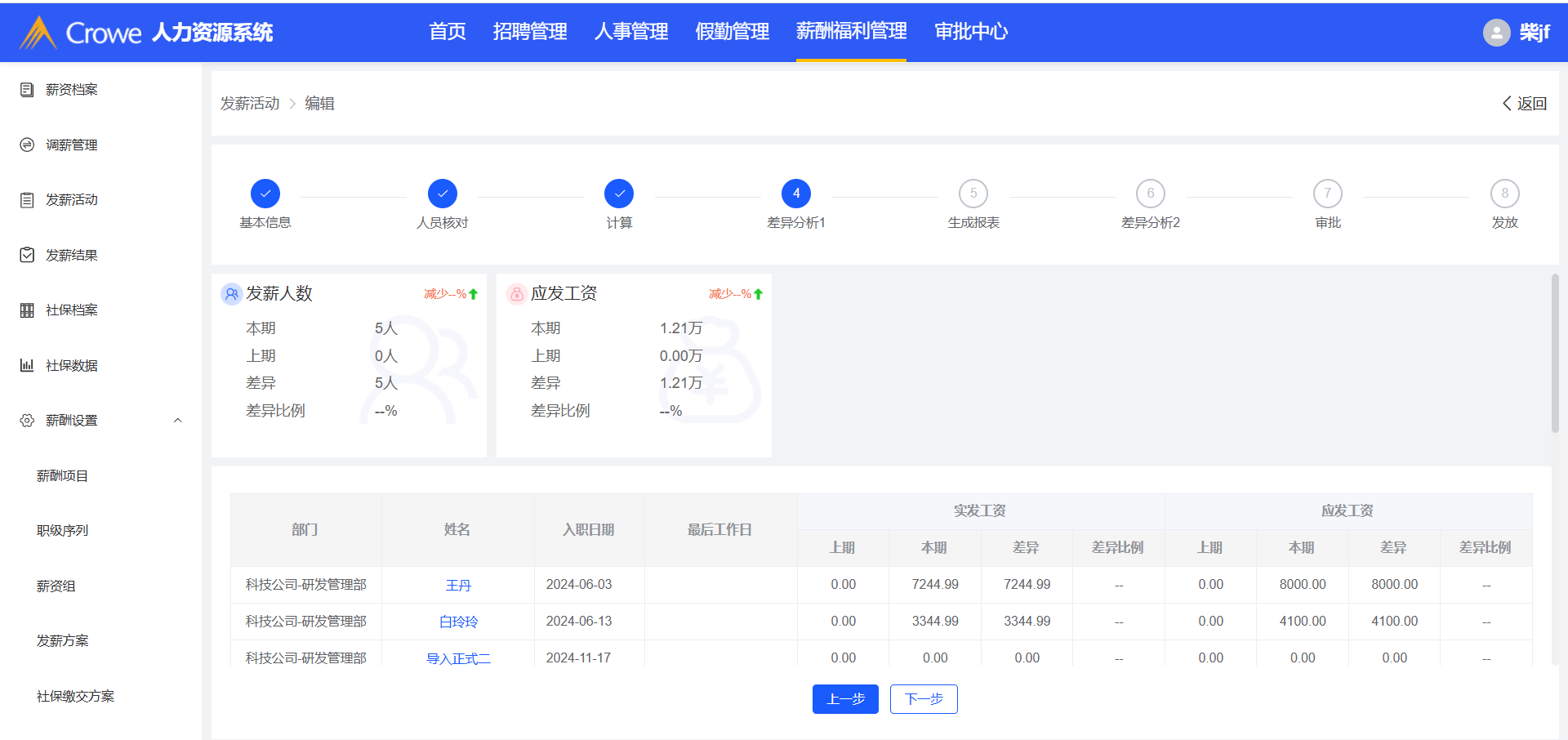The height and width of the screenshot is (740, 1568).
Task: Click the 实发工资 group header
Action: pyautogui.click(x=980, y=510)
